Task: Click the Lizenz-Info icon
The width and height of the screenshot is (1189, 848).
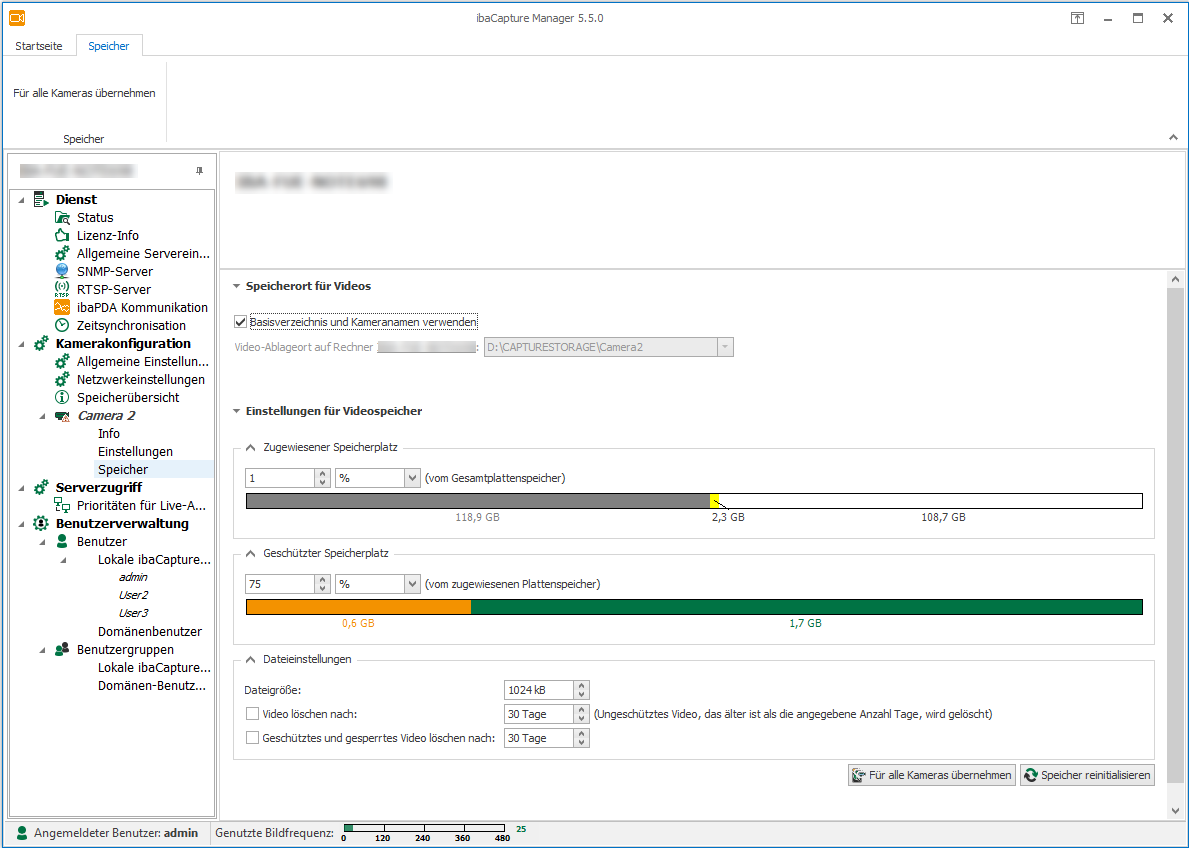Action: click(x=62, y=236)
